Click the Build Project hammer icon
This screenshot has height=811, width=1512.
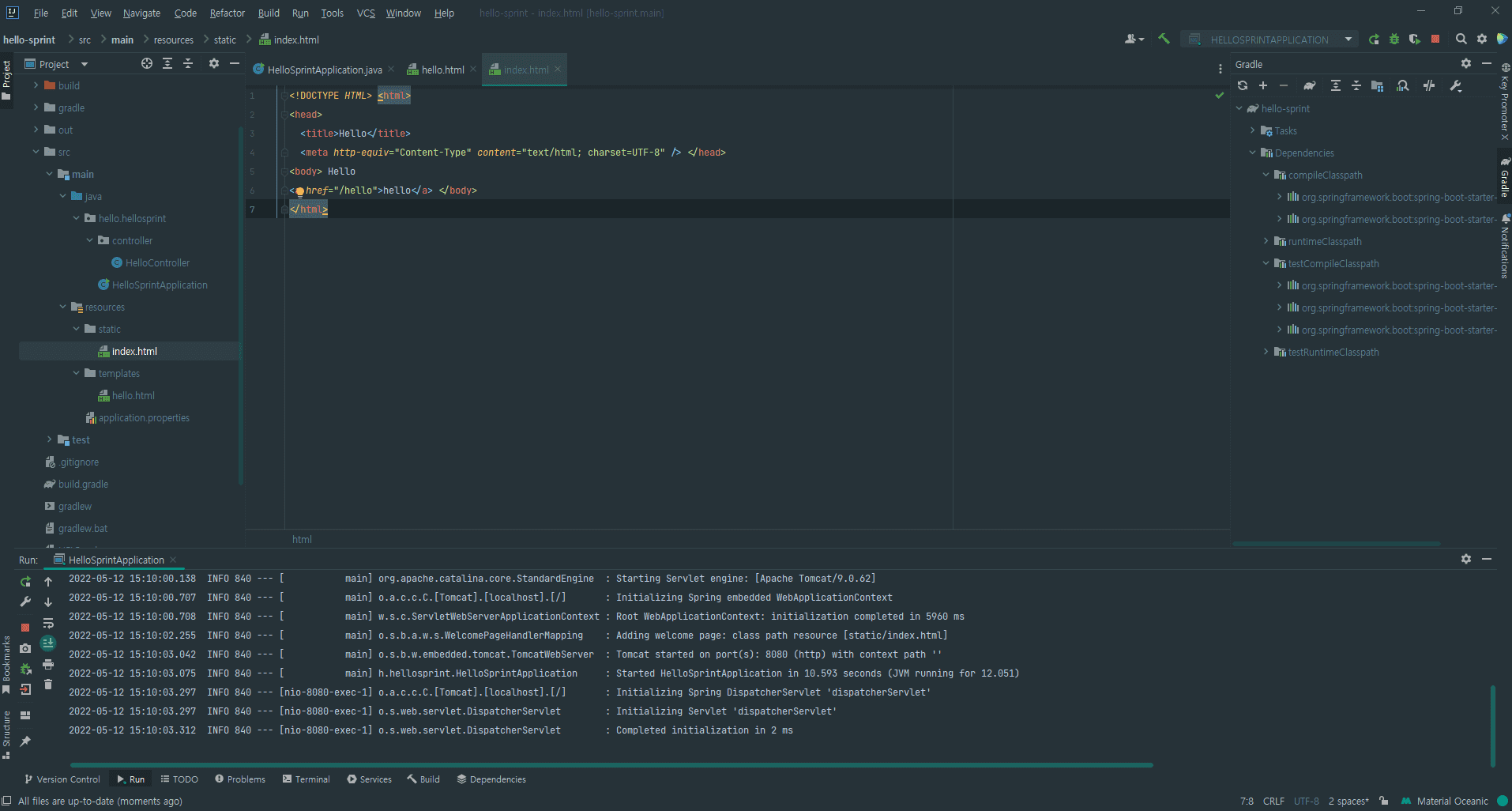[1164, 39]
